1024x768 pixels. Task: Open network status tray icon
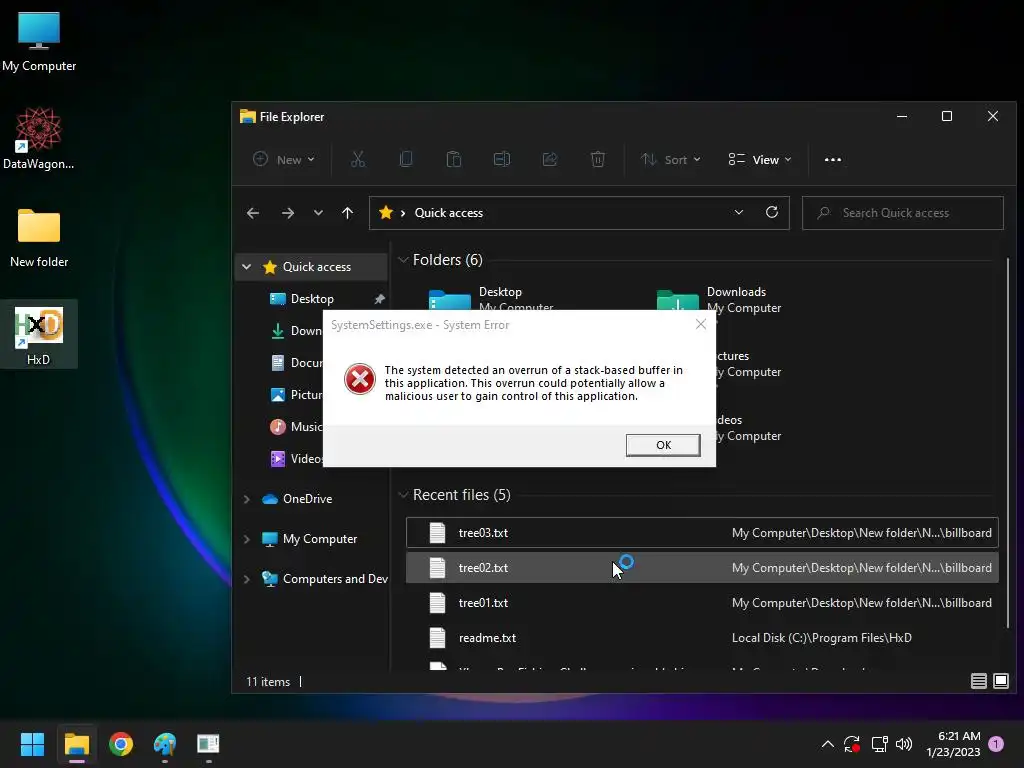click(x=879, y=744)
